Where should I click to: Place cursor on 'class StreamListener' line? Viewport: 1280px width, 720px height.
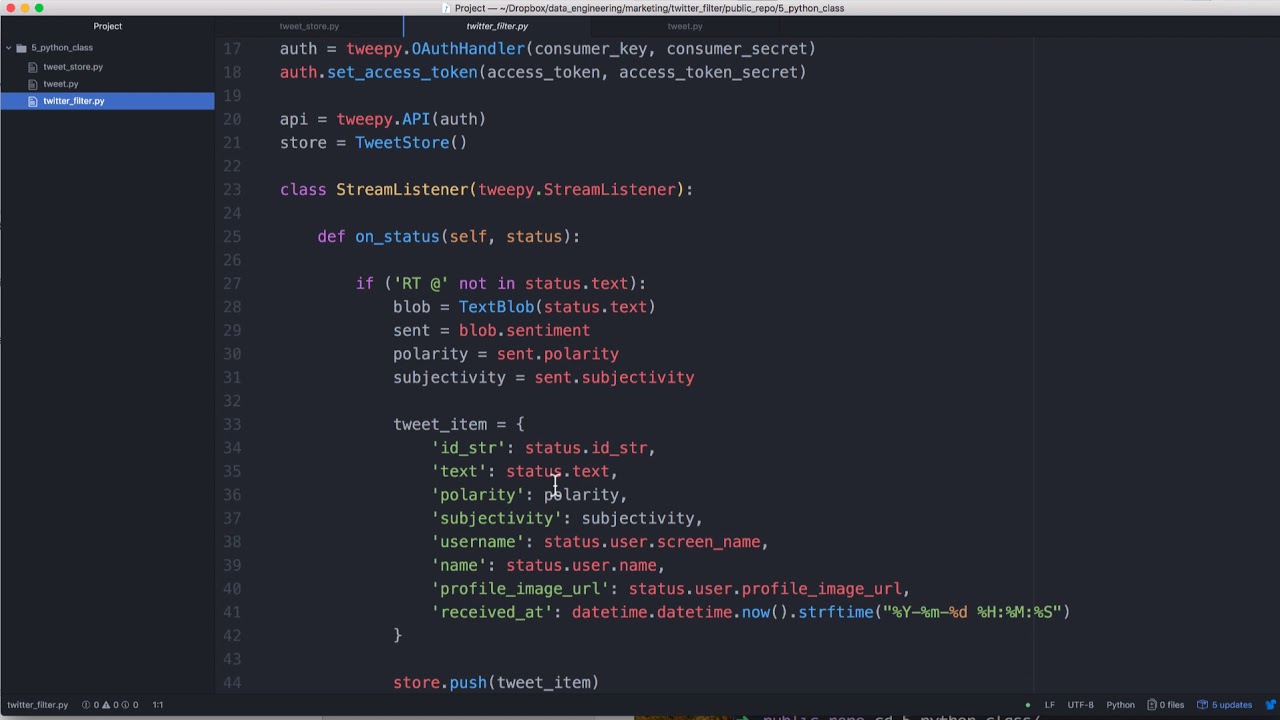(486, 190)
